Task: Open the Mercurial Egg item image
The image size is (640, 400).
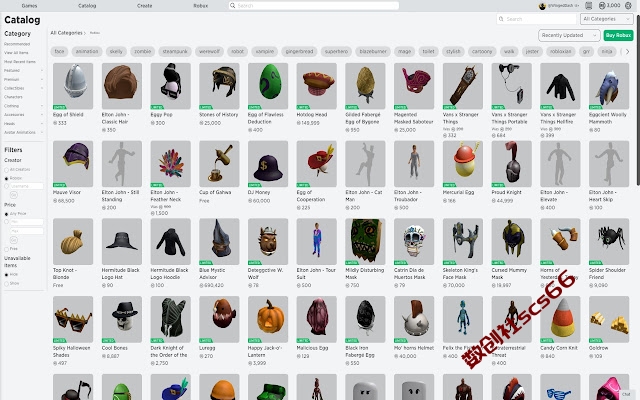Action: pyautogui.click(x=463, y=164)
